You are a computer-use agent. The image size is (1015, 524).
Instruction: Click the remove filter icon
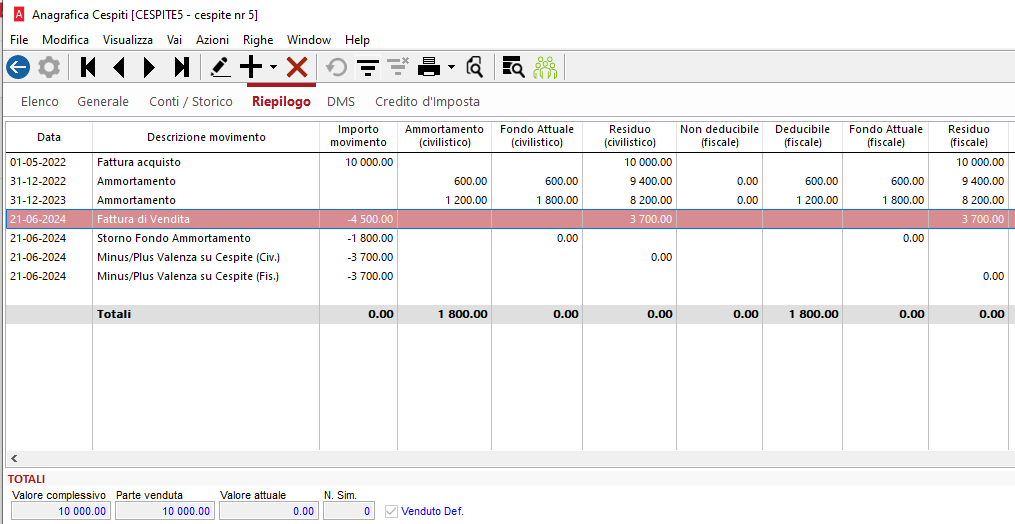point(398,67)
